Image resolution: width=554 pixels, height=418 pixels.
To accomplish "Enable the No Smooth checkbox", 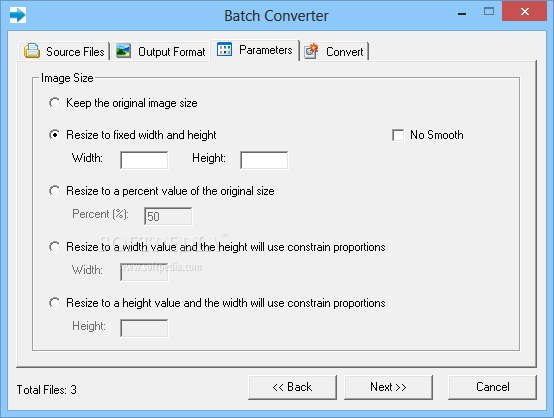I will point(398,135).
